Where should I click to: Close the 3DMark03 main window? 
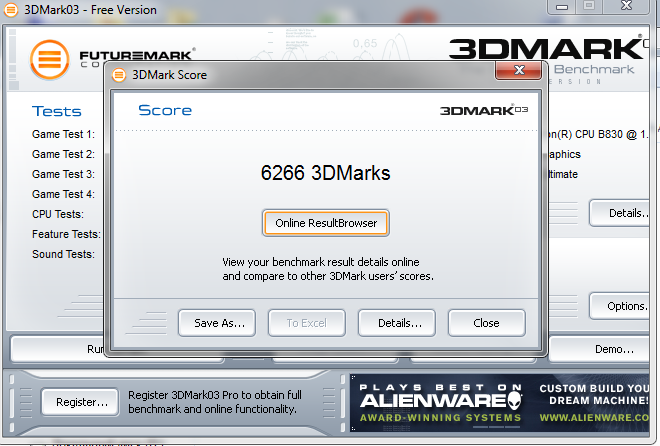pos(626,6)
